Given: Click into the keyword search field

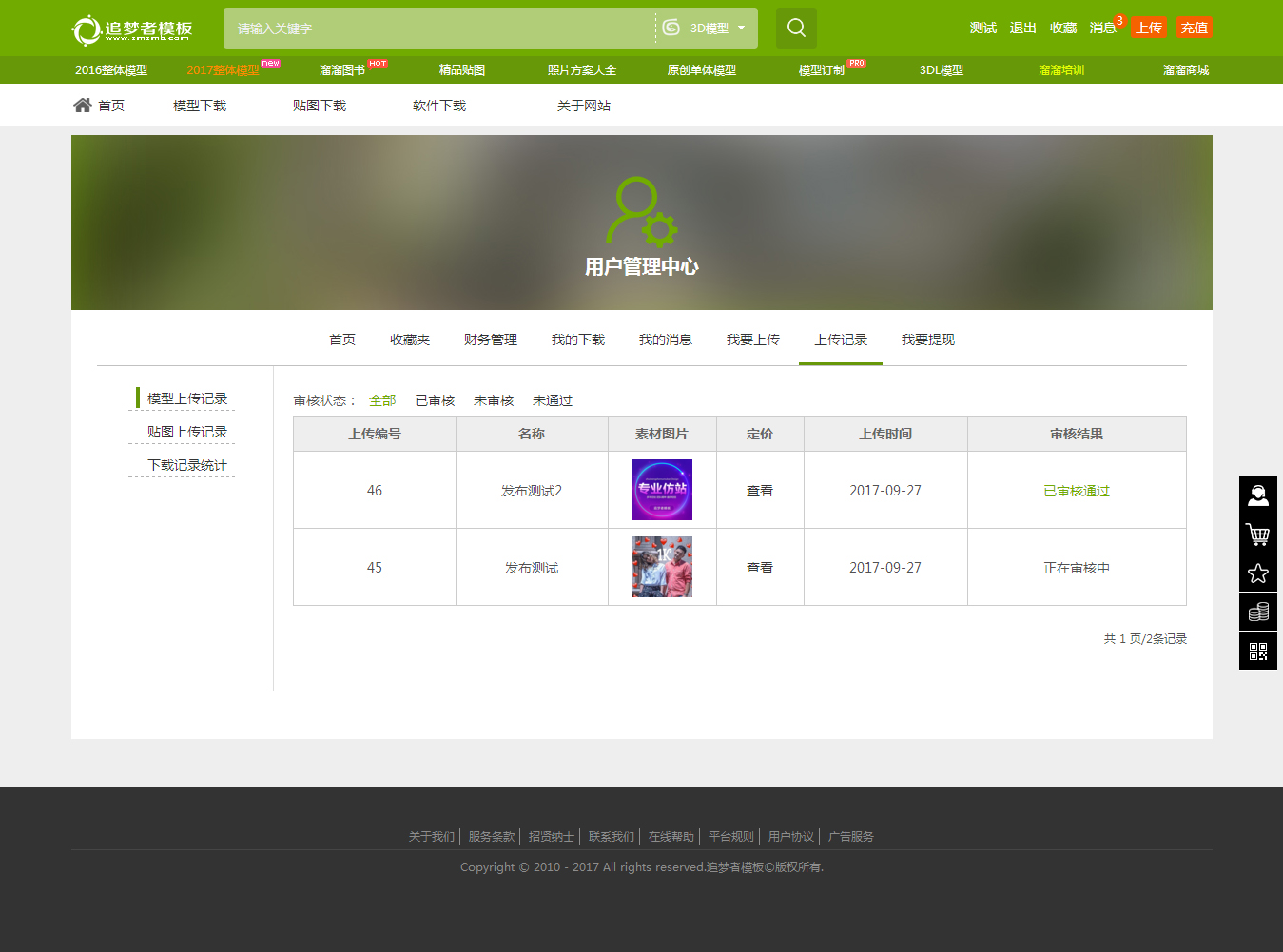Looking at the screenshot, I should pos(437,29).
